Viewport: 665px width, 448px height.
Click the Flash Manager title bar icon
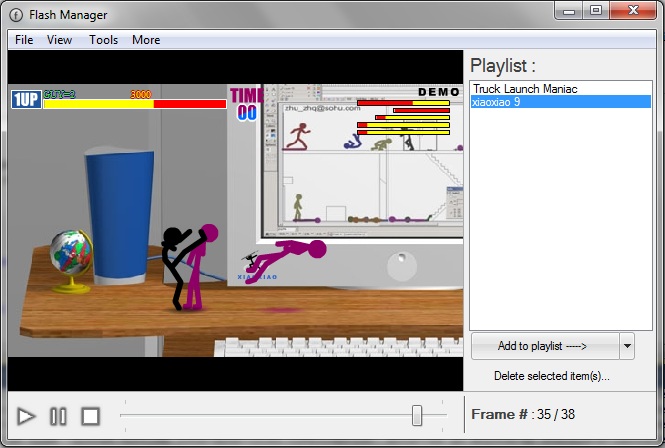[16, 15]
